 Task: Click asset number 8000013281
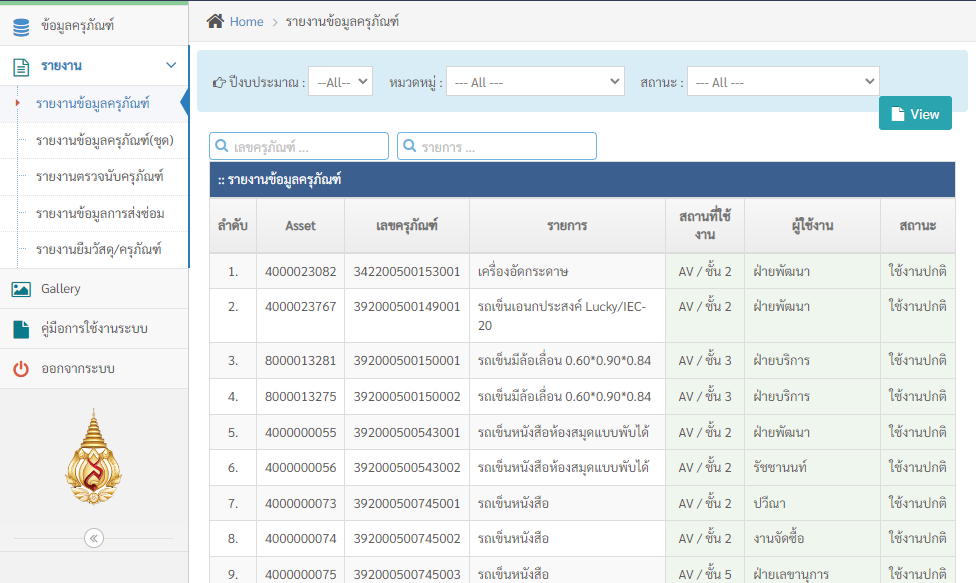tap(301, 360)
